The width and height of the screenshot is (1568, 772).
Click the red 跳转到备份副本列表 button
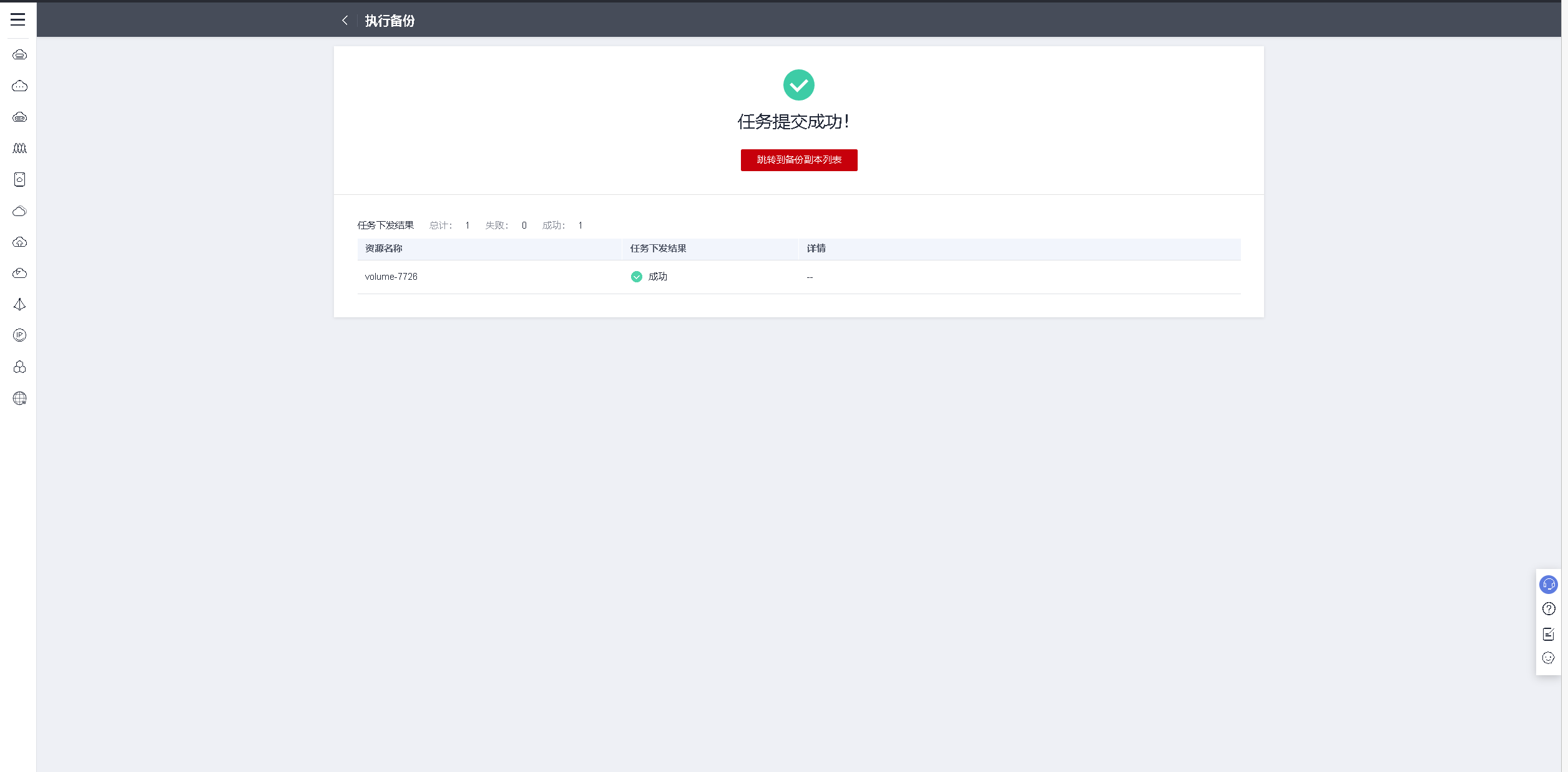pyautogui.click(x=798, y=160)
